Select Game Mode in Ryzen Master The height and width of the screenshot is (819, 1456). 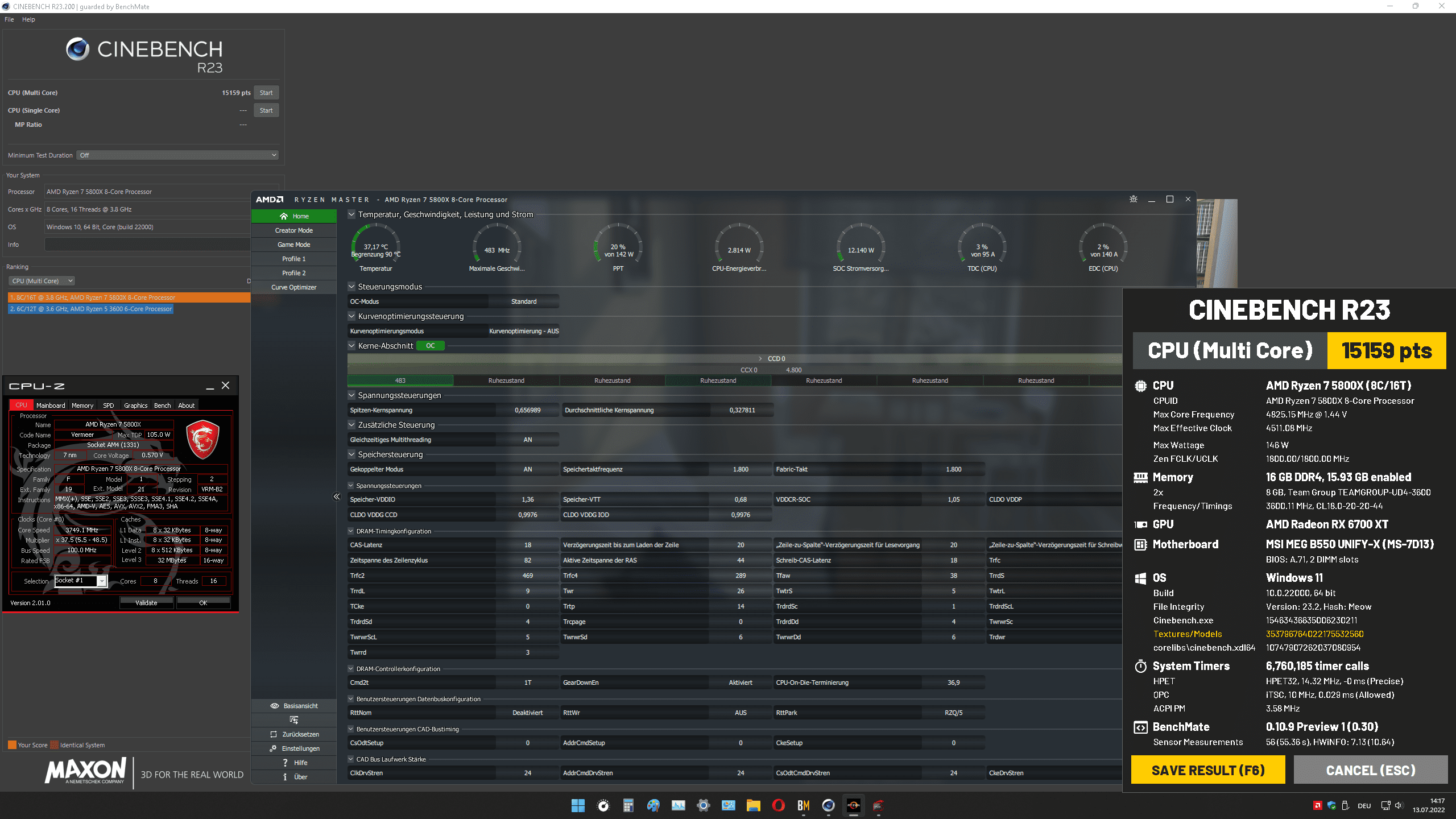(294, 245)
